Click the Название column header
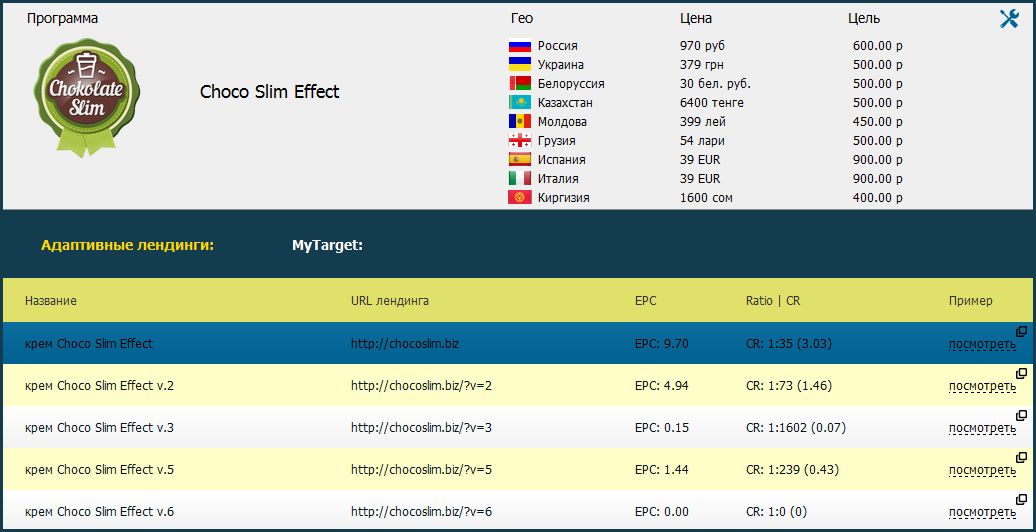Screen dimensions: 1036x532 tap(51, 301)
